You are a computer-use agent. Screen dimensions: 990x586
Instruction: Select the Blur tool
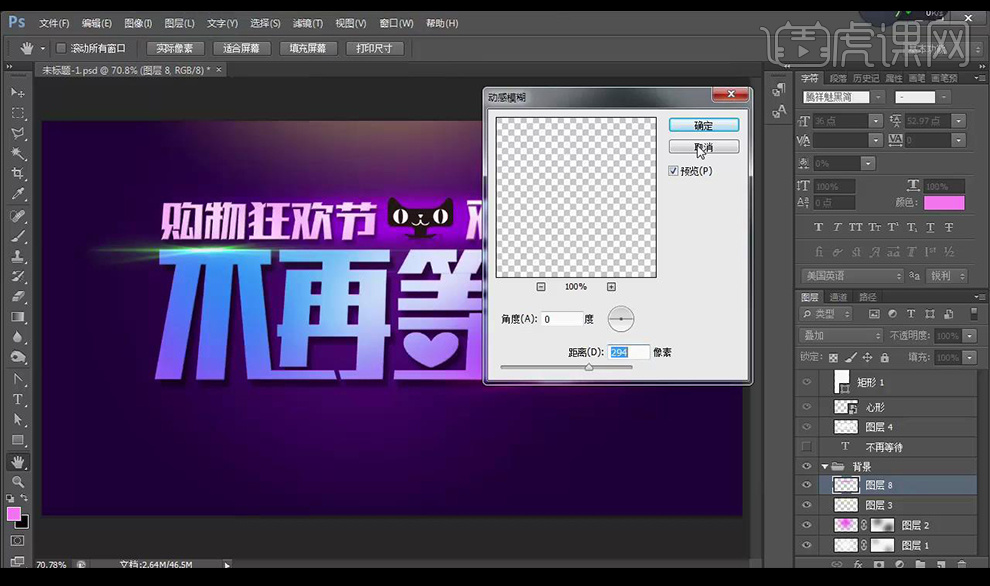[18, 337]
